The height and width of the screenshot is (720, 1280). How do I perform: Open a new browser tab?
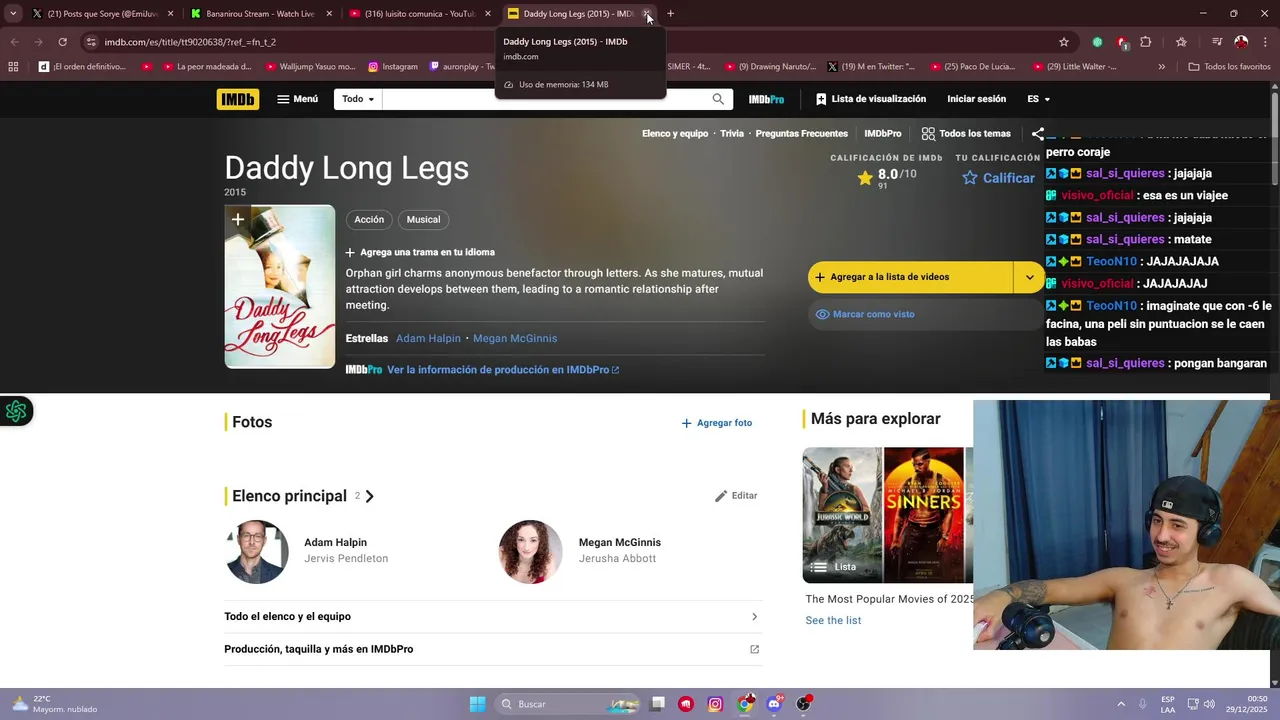[x=670, y=14]
